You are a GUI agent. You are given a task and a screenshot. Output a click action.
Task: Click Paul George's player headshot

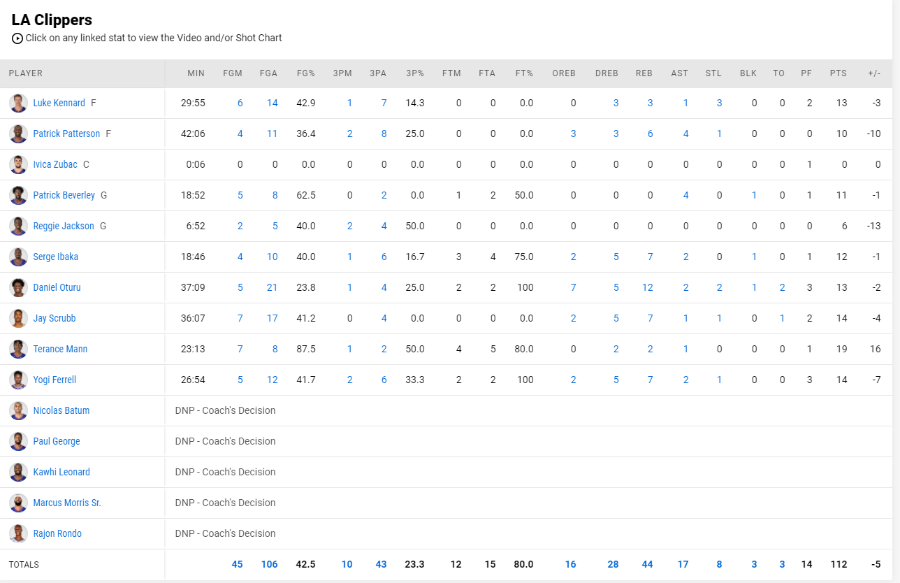click(x=18, y=441)
